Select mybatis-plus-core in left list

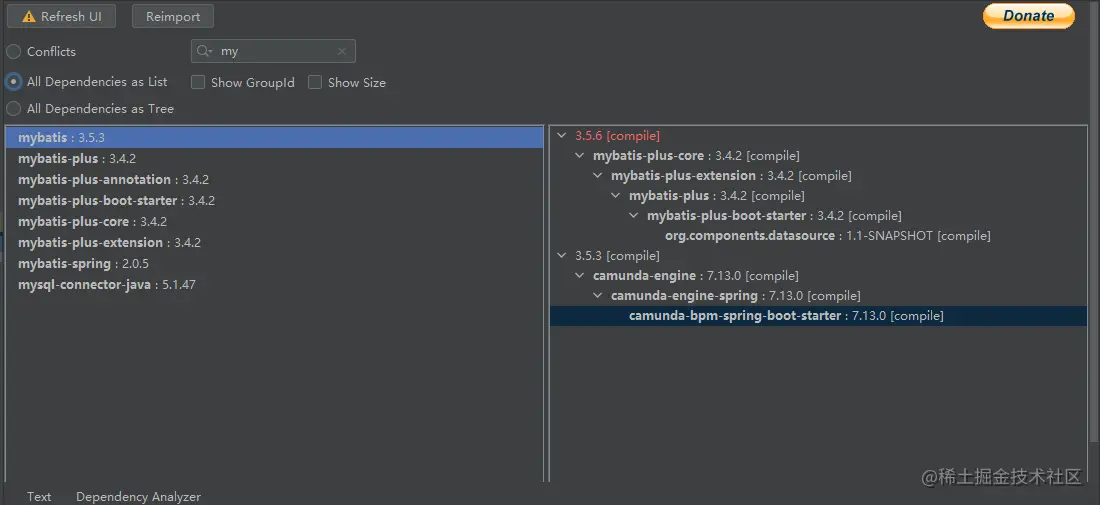tap(274, 222)
